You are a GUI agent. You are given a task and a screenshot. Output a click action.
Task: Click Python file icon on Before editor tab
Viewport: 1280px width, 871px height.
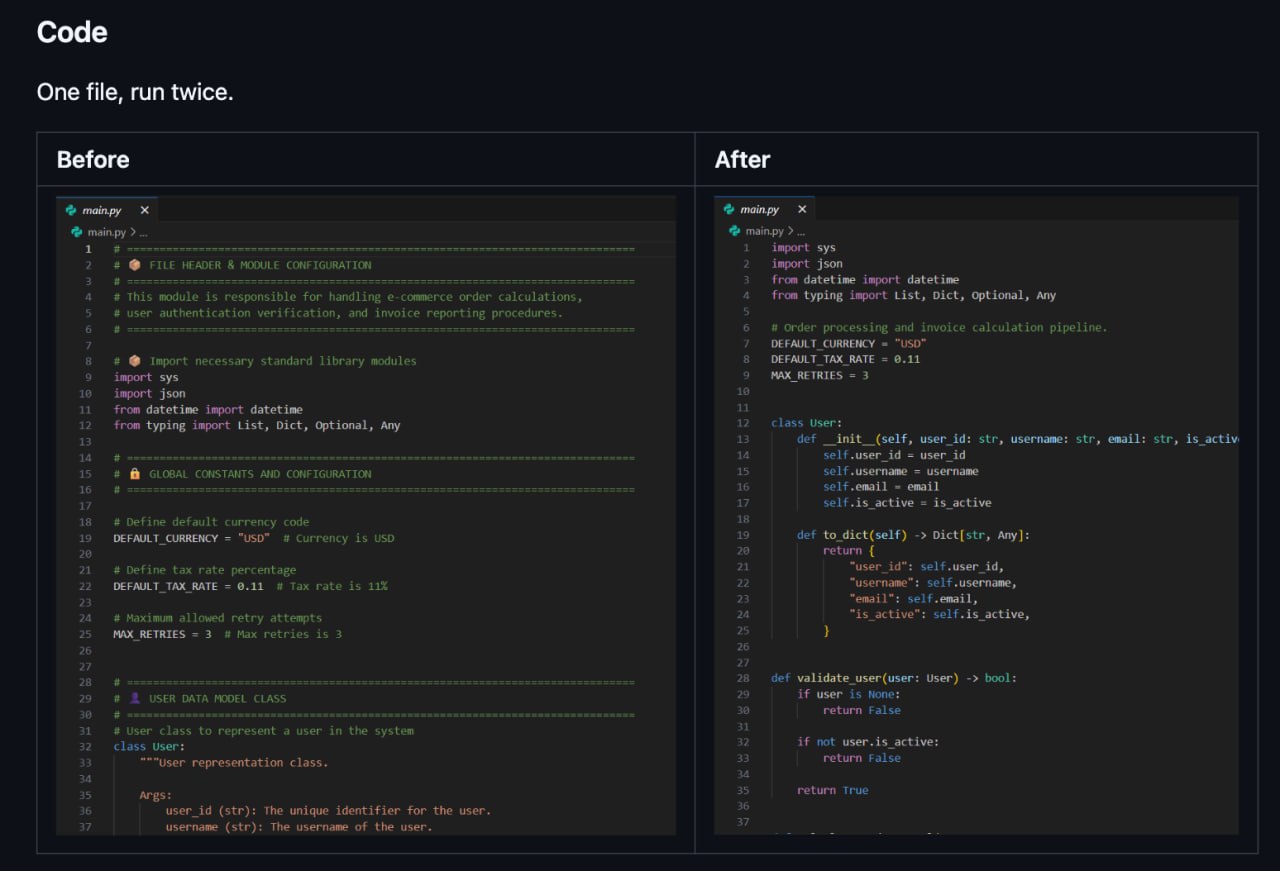tap(71, 210)
